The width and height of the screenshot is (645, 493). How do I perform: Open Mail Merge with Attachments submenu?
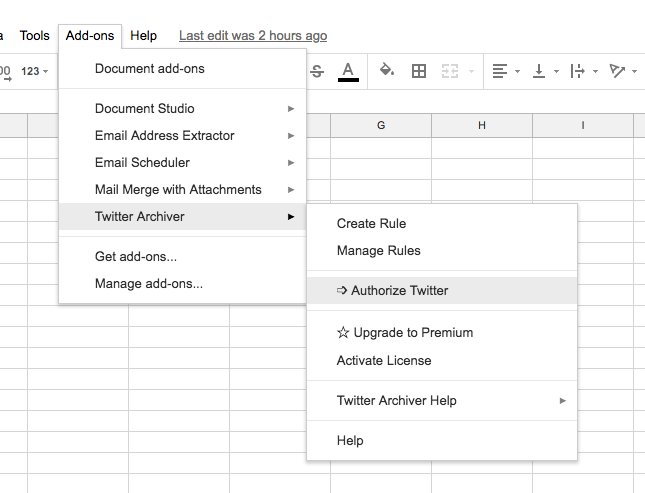(183, 189)
